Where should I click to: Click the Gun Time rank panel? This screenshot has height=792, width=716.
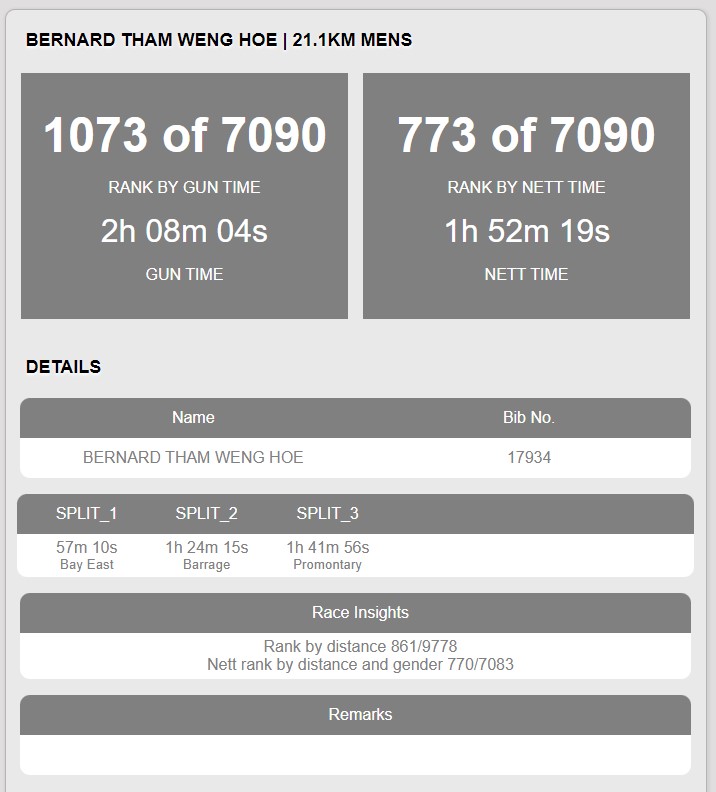click(184, 196)
